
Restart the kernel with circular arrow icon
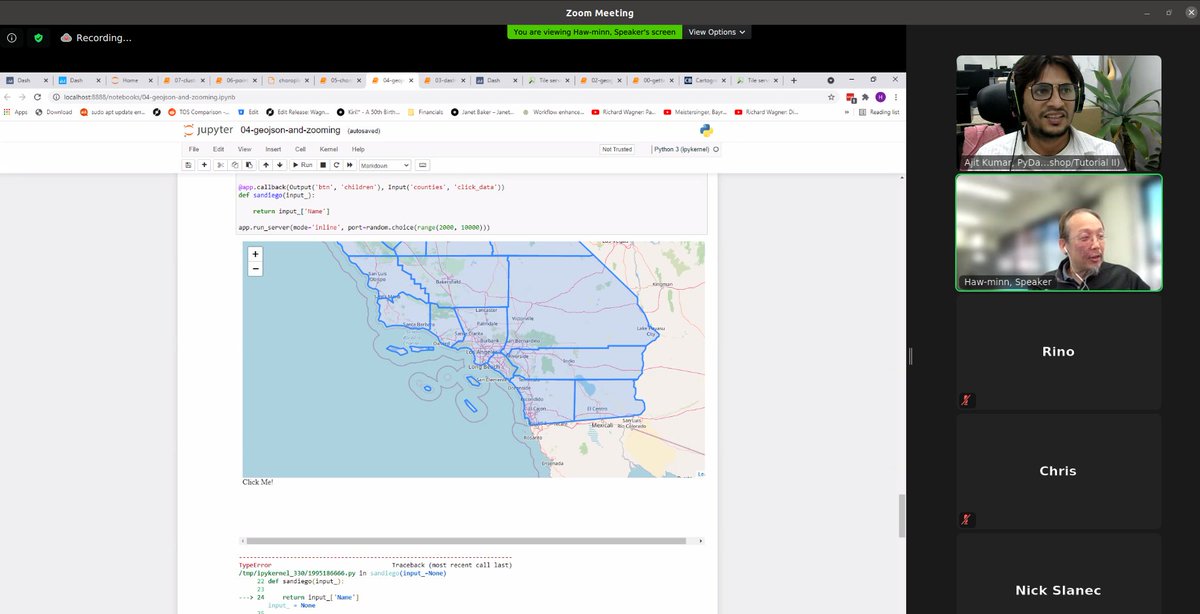coord(336,165)
